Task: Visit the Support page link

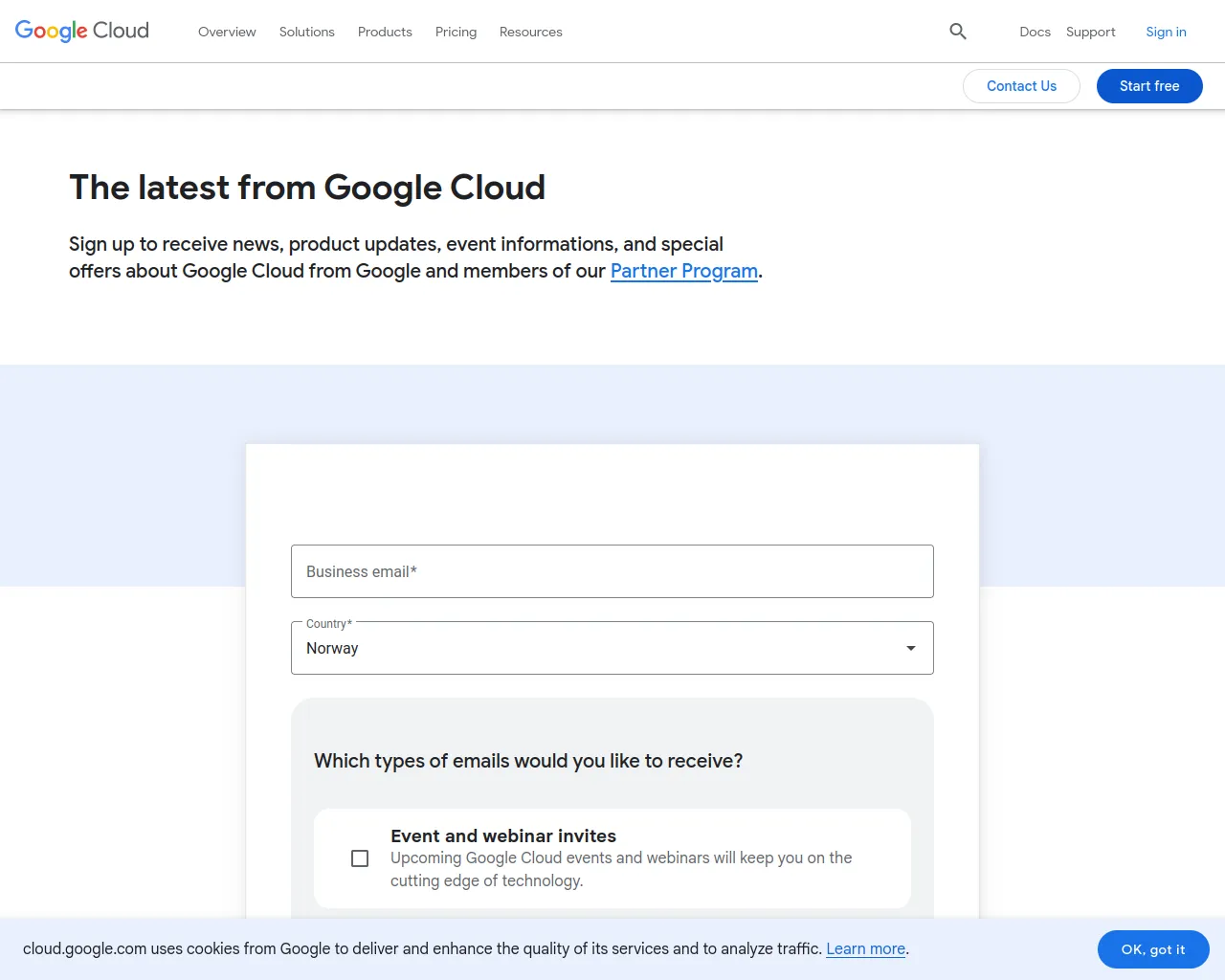Action: [1090, 32]
